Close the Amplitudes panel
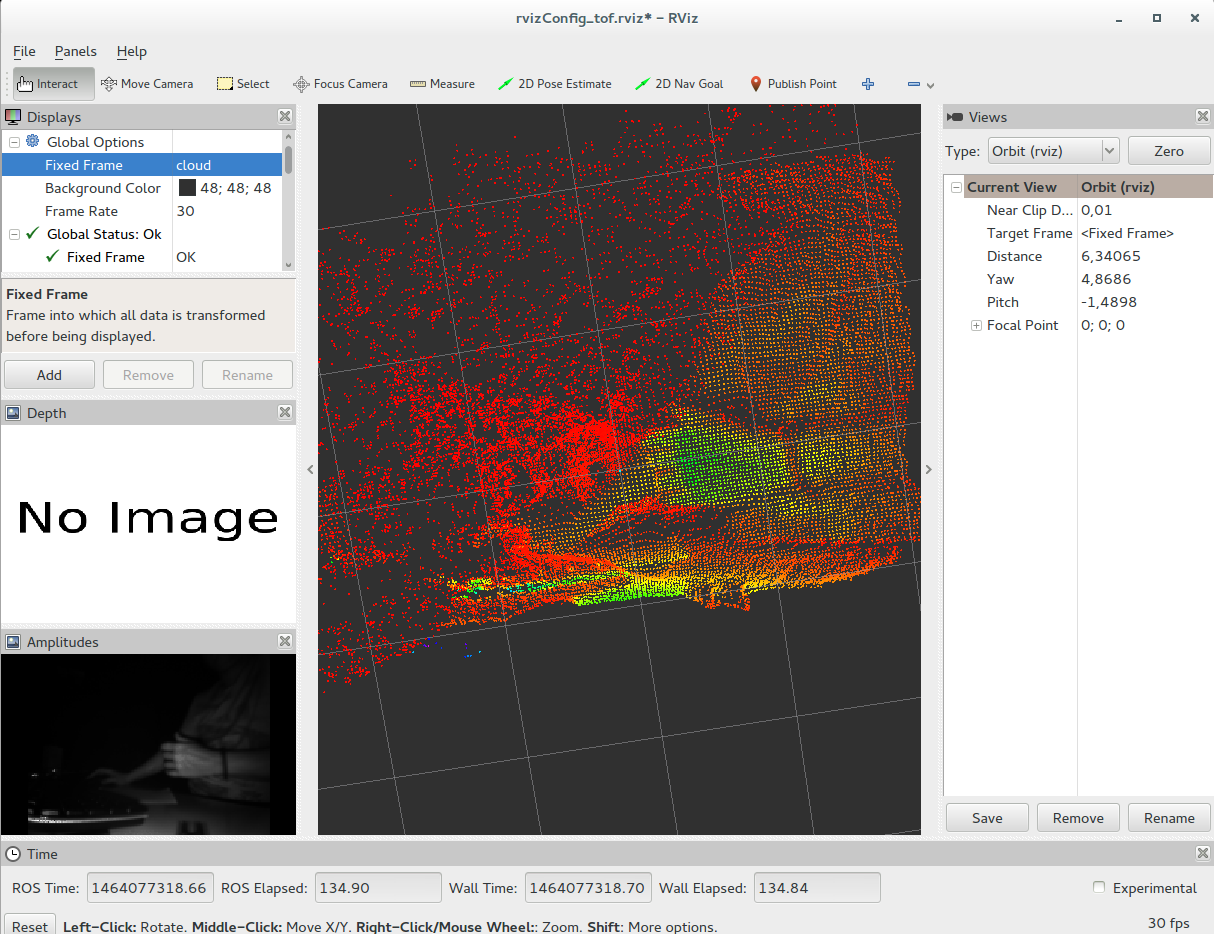 (x=285, y=642)
